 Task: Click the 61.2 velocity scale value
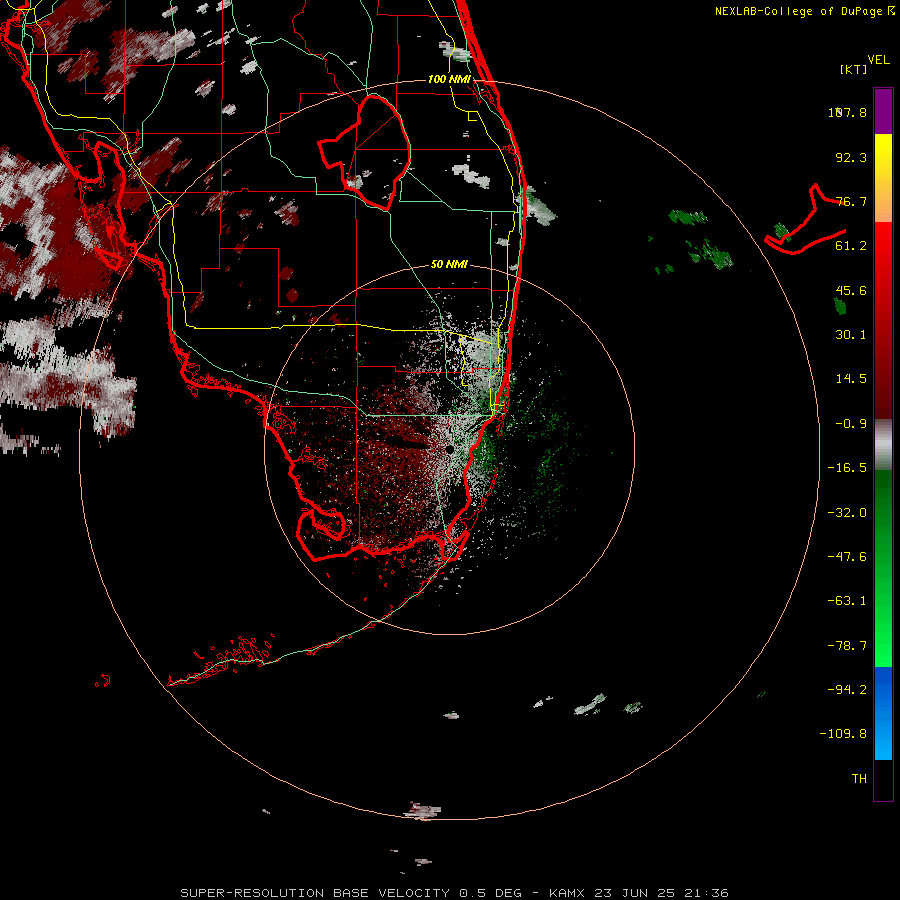click(x=851, y=246)
